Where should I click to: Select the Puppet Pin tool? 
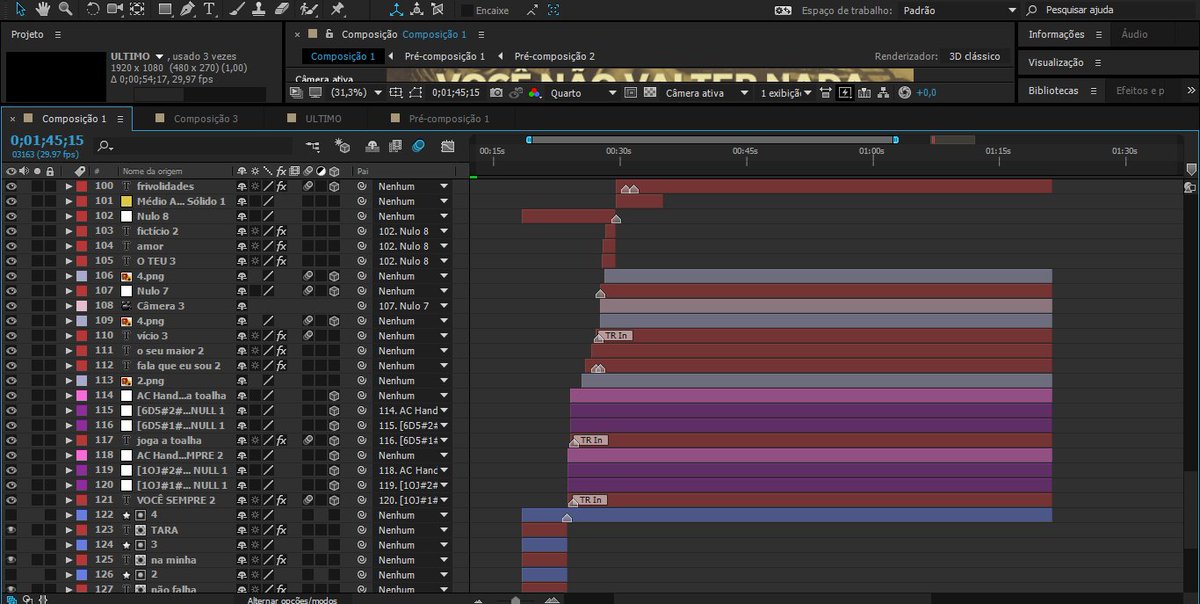click(338, 9)
